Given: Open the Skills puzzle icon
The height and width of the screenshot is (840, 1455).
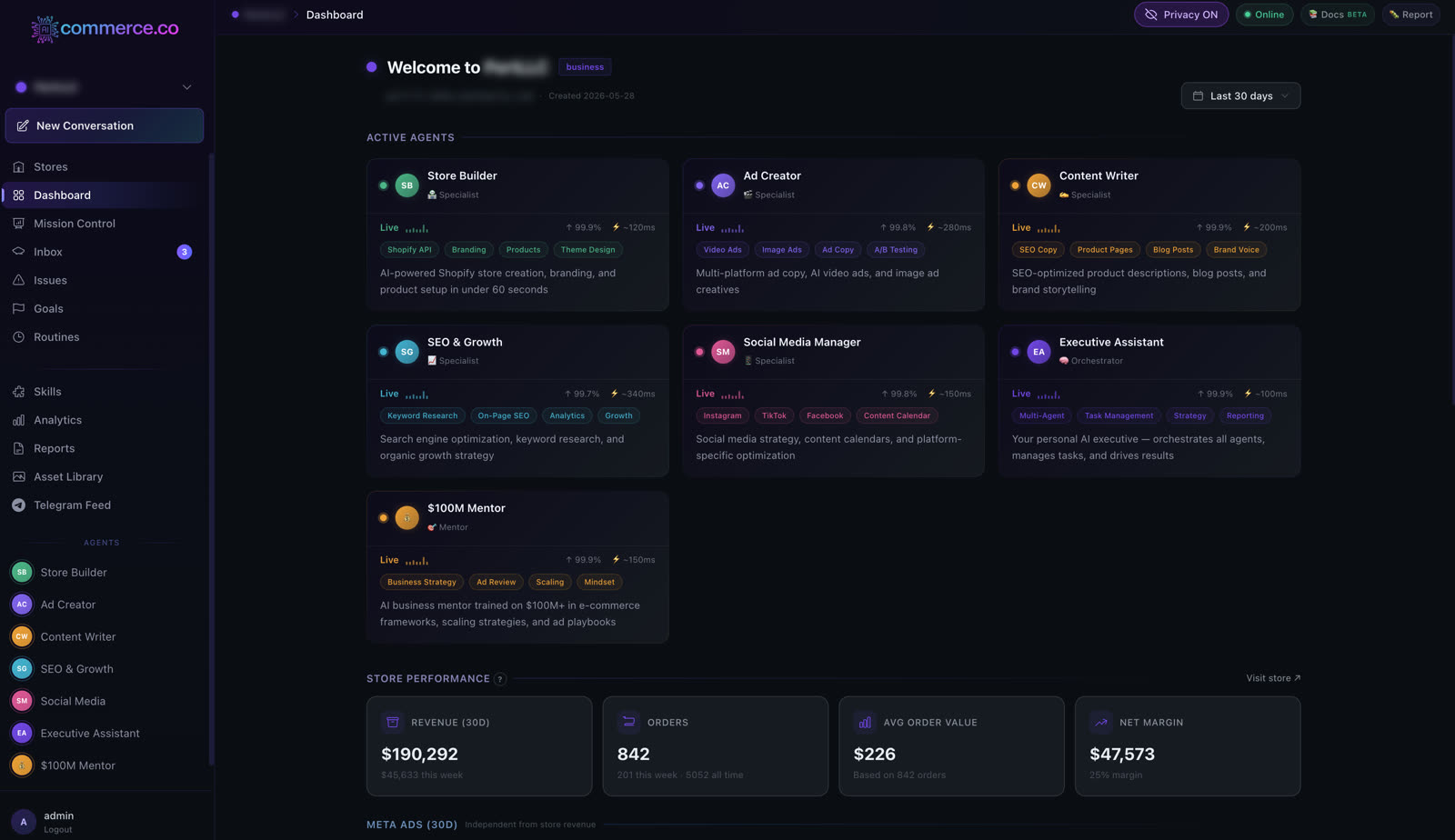Looking at the screenshot, I should tap(18, 392).
